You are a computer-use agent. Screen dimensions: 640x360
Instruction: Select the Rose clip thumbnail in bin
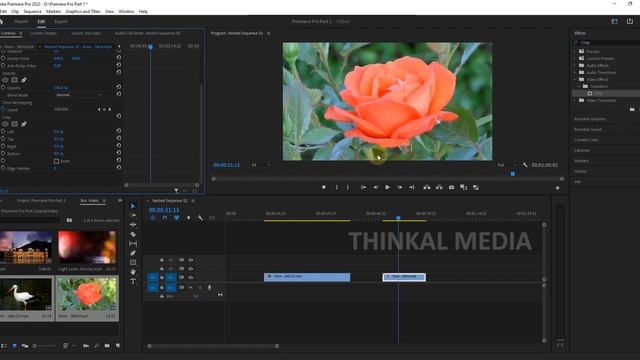tap(87, 294)
